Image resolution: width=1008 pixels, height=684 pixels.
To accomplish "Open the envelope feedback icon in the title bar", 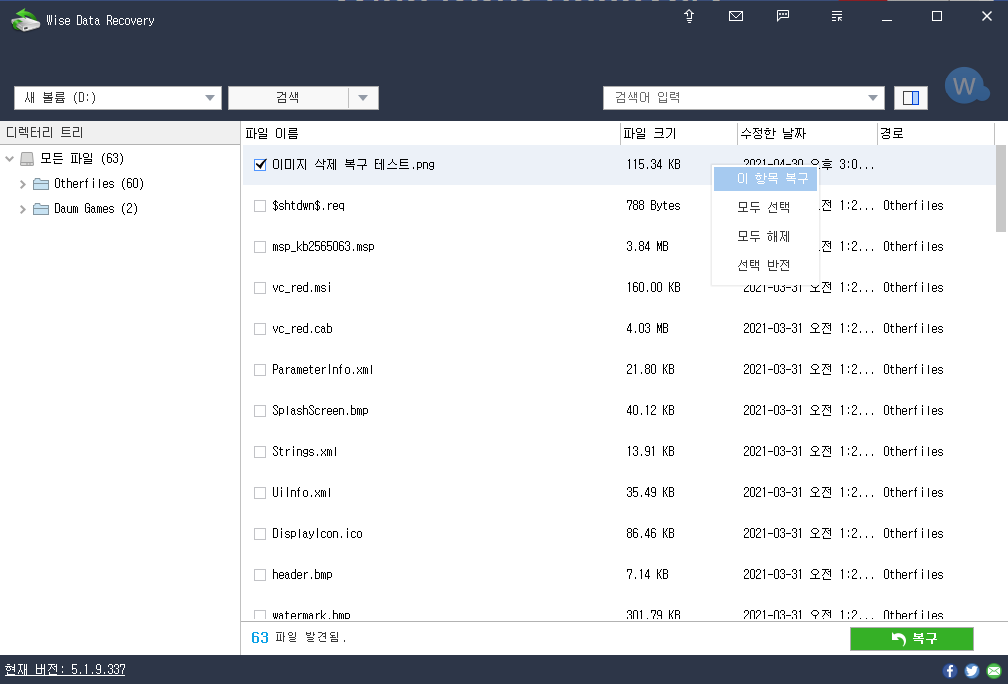I will [x=736, y=16].
